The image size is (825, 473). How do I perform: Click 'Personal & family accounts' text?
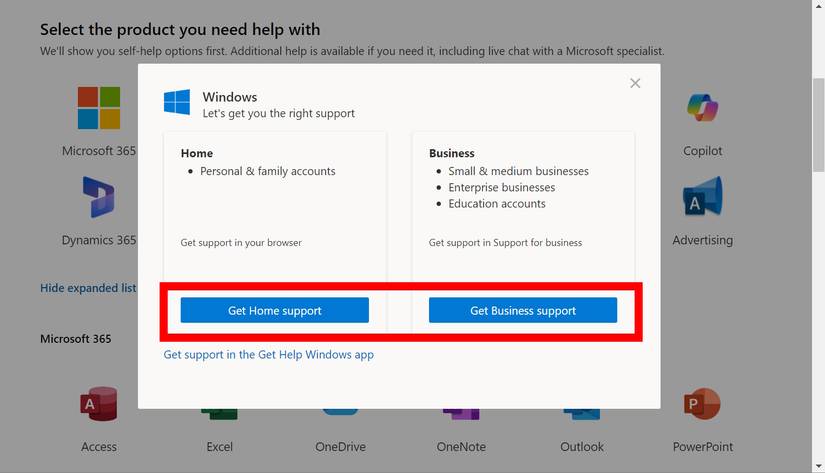(x=267, y=171)
